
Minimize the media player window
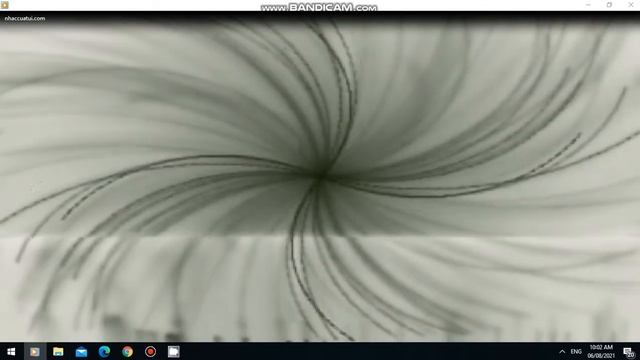click(588, 5)
